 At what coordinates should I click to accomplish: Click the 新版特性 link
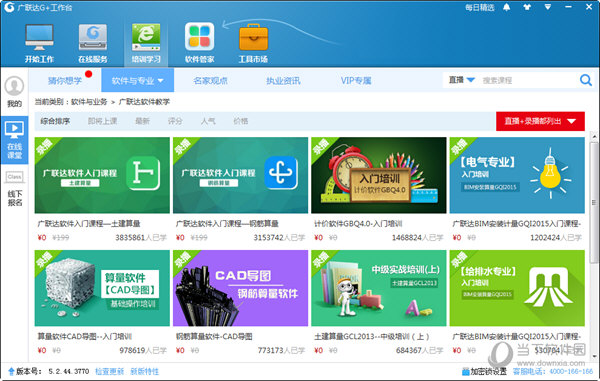click(x=145, y=371)
